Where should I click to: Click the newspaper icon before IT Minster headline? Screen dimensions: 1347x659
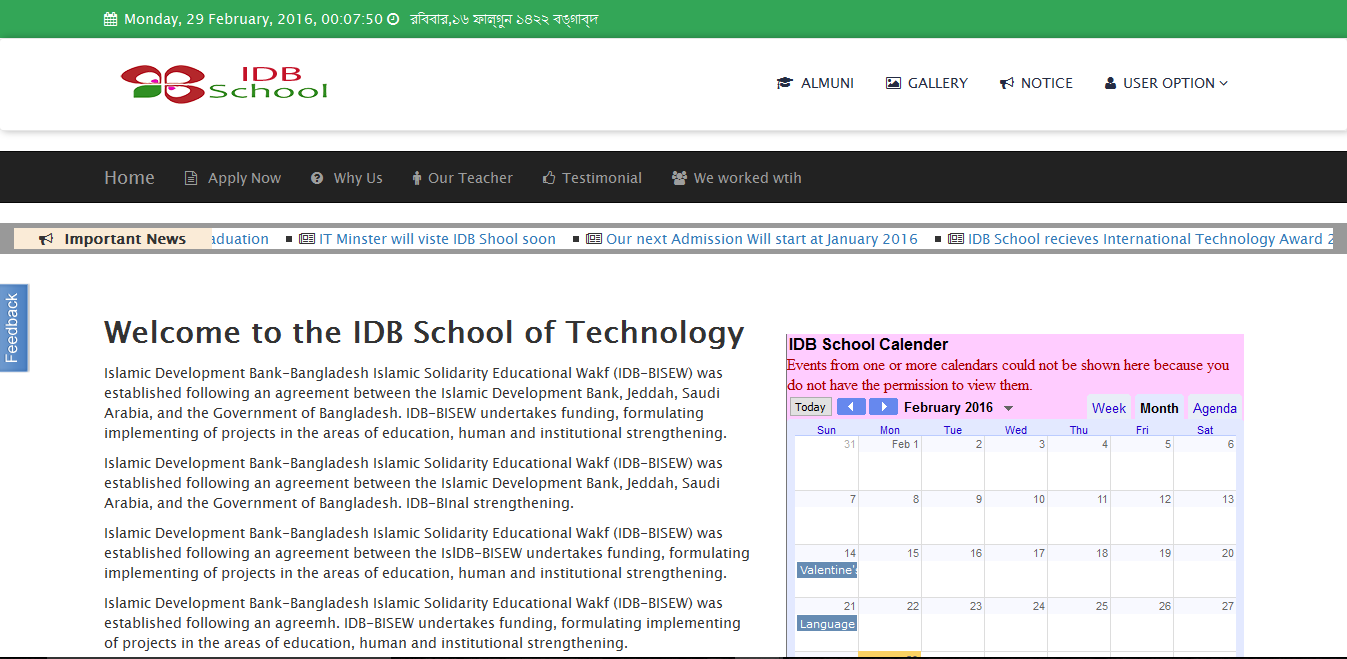[307, 239]
